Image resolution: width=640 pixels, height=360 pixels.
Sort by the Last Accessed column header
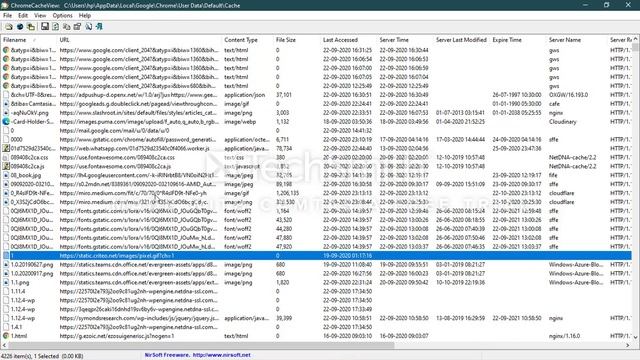[349, 40]
